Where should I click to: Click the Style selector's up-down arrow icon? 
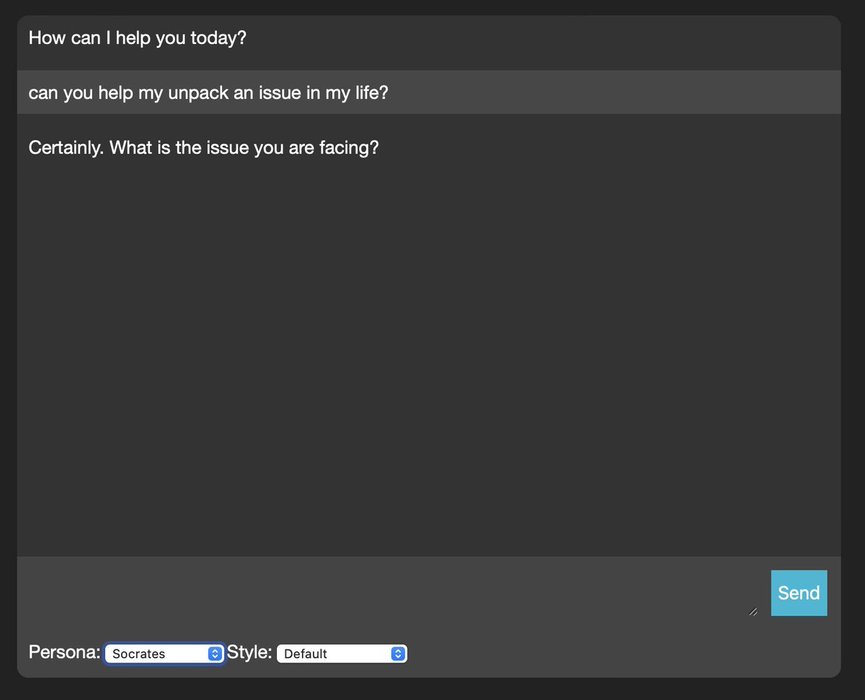(398, 654)
